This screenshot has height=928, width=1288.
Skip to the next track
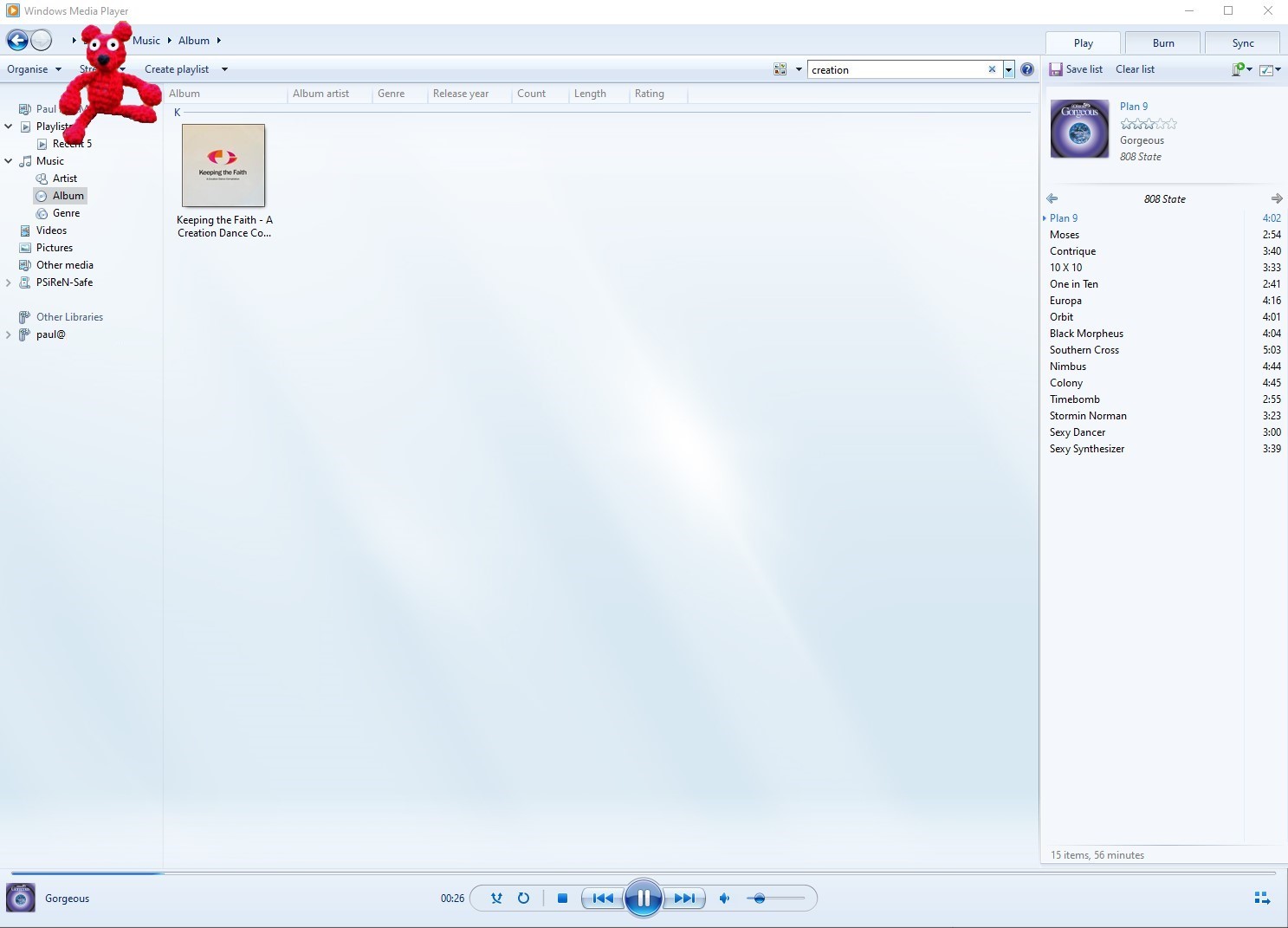684,899
